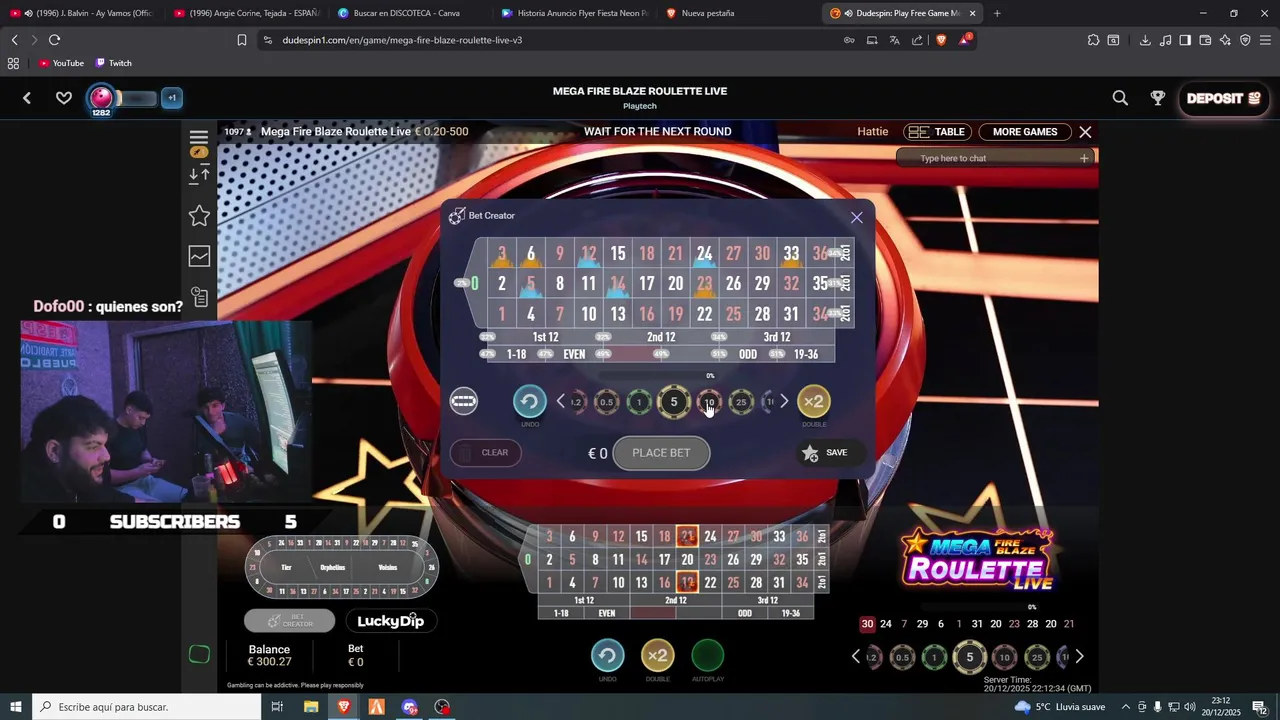The image size is (1280, 720).
Task: Click right arrow of bottom chip tray
Action: coord(1078,657)
